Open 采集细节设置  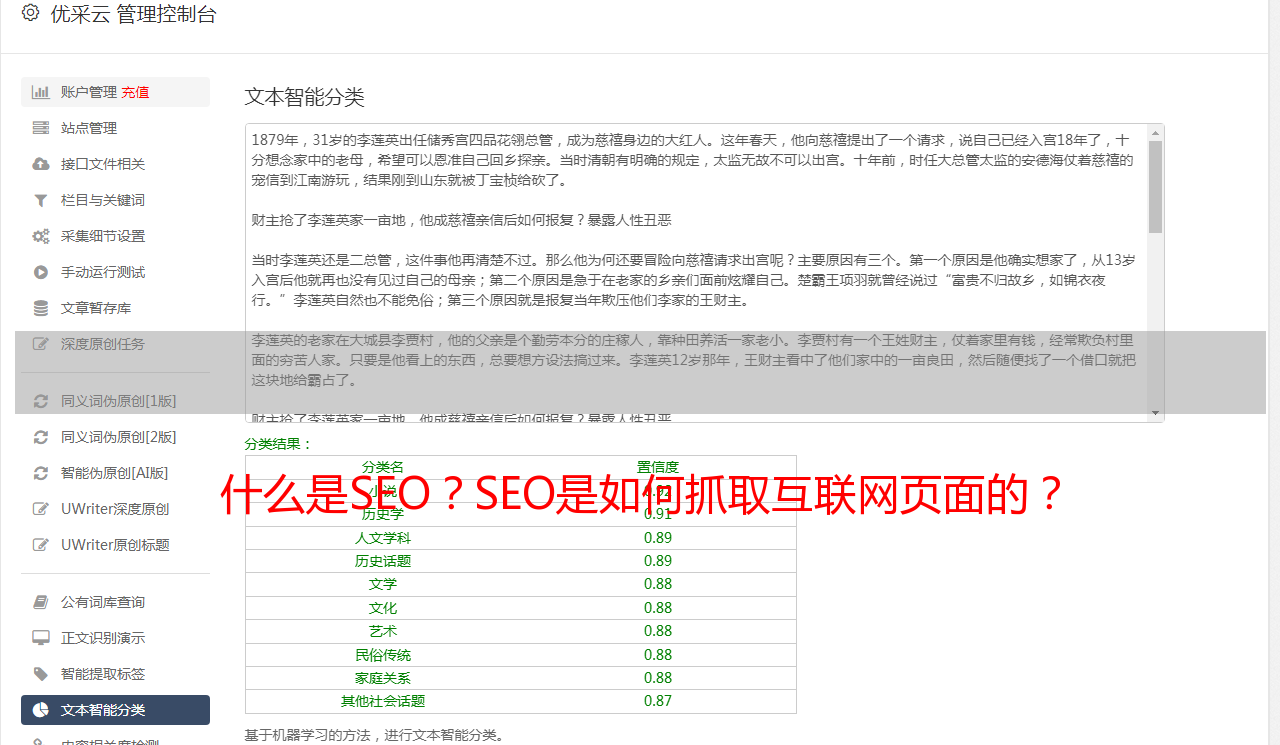click(115, 236)
